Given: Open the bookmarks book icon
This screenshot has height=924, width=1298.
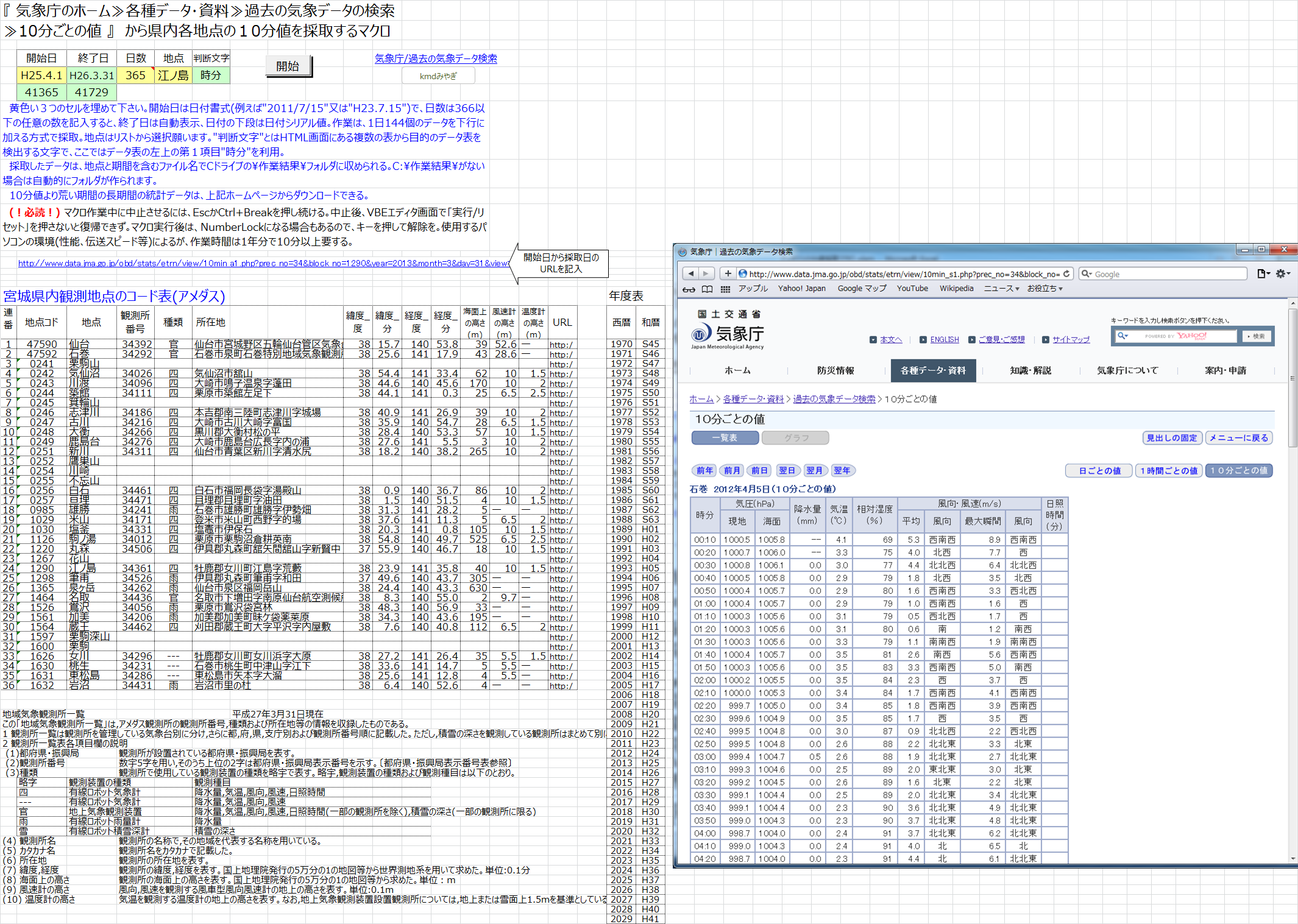Looking at the screenshot, I should pyautogui.click(x=707, y=289).
